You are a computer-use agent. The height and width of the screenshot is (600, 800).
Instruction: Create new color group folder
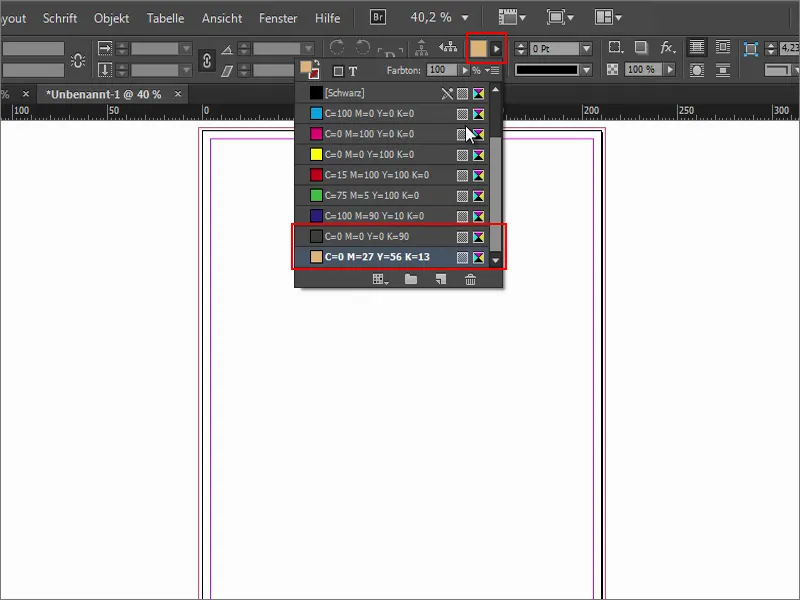pyautogui.click(x=411, y=279)
